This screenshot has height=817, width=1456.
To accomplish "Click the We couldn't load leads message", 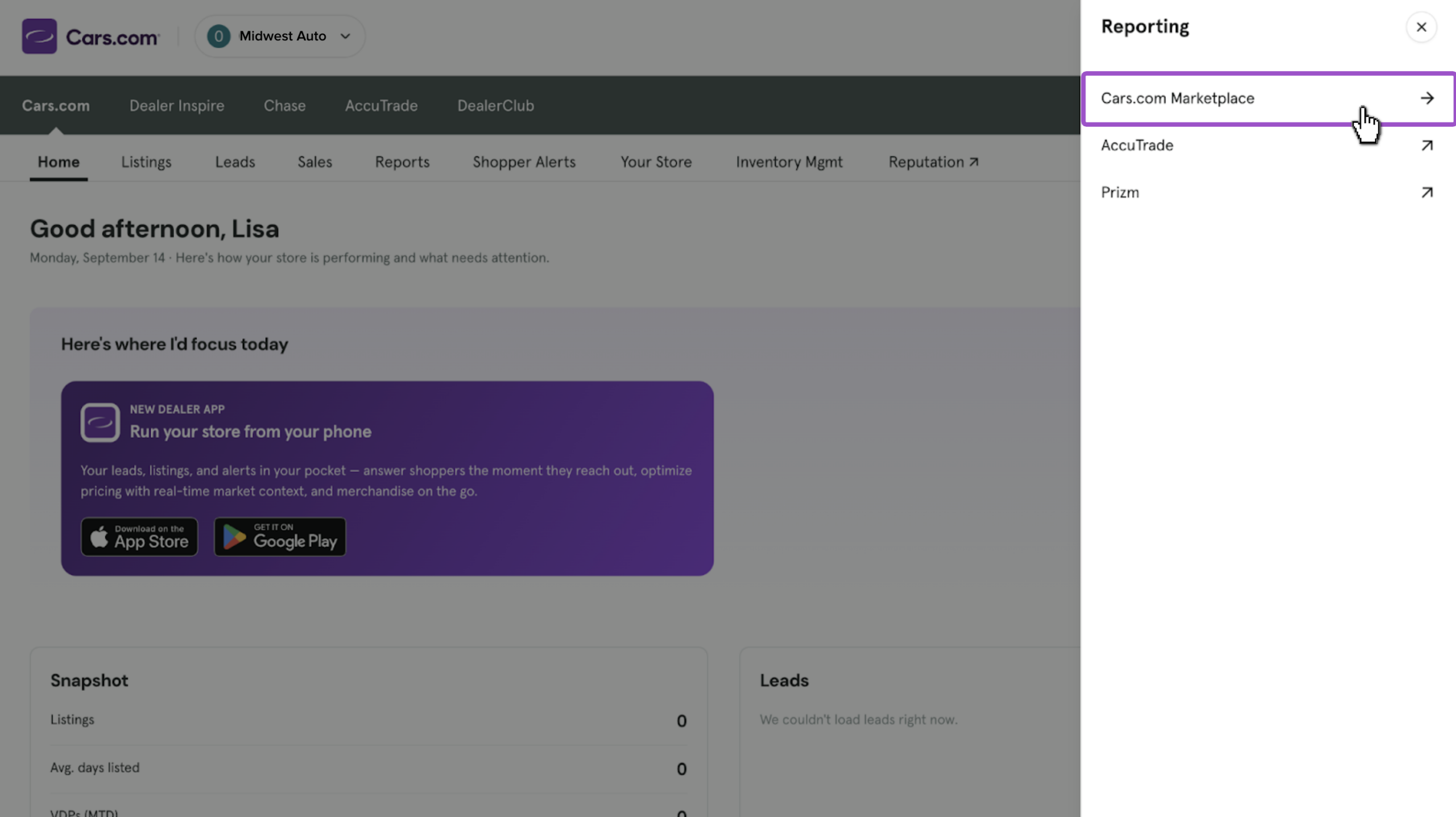I will coord(858,720).
